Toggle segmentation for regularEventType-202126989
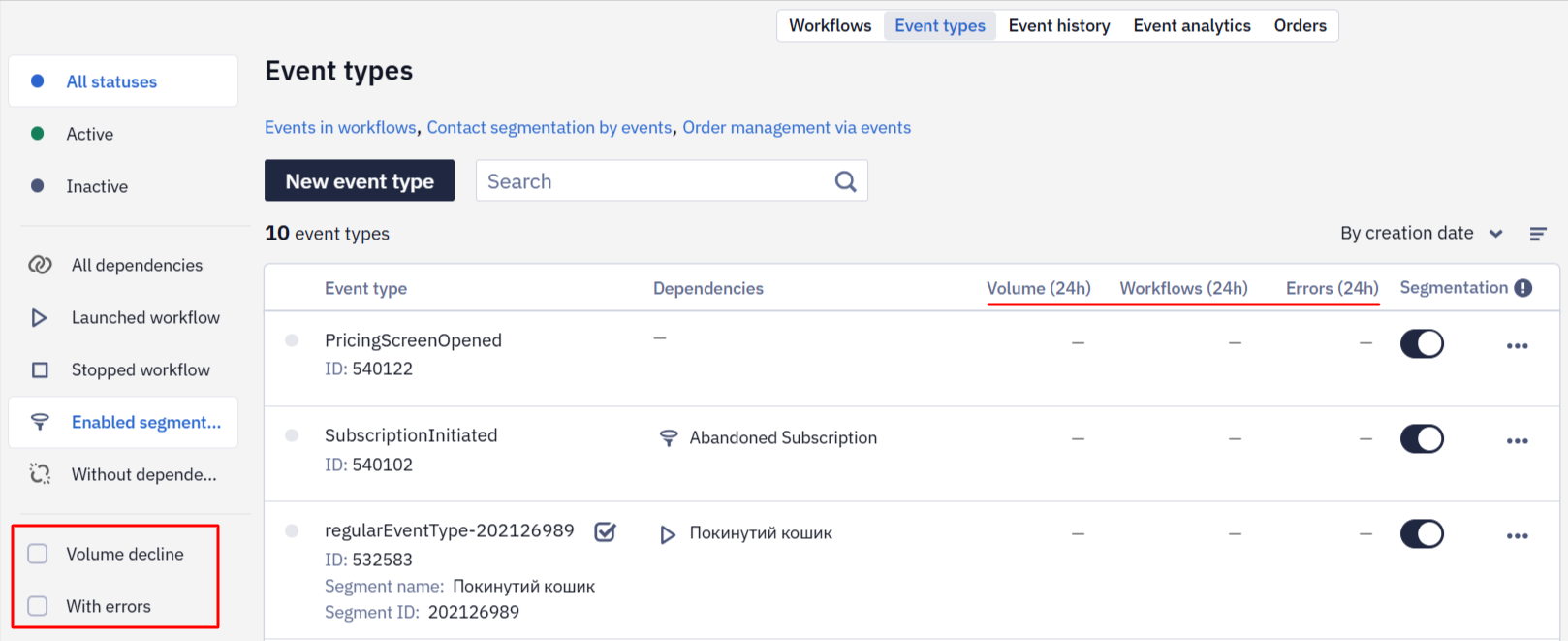The height and width of the screenshot is (641, 1568). pos(1422,533)
